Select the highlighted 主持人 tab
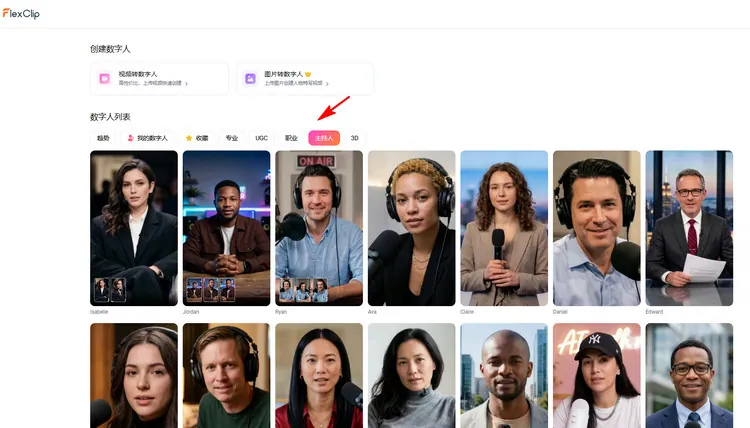Image resolution: width=750 pixels, height=428 pixels. [324, 138]
